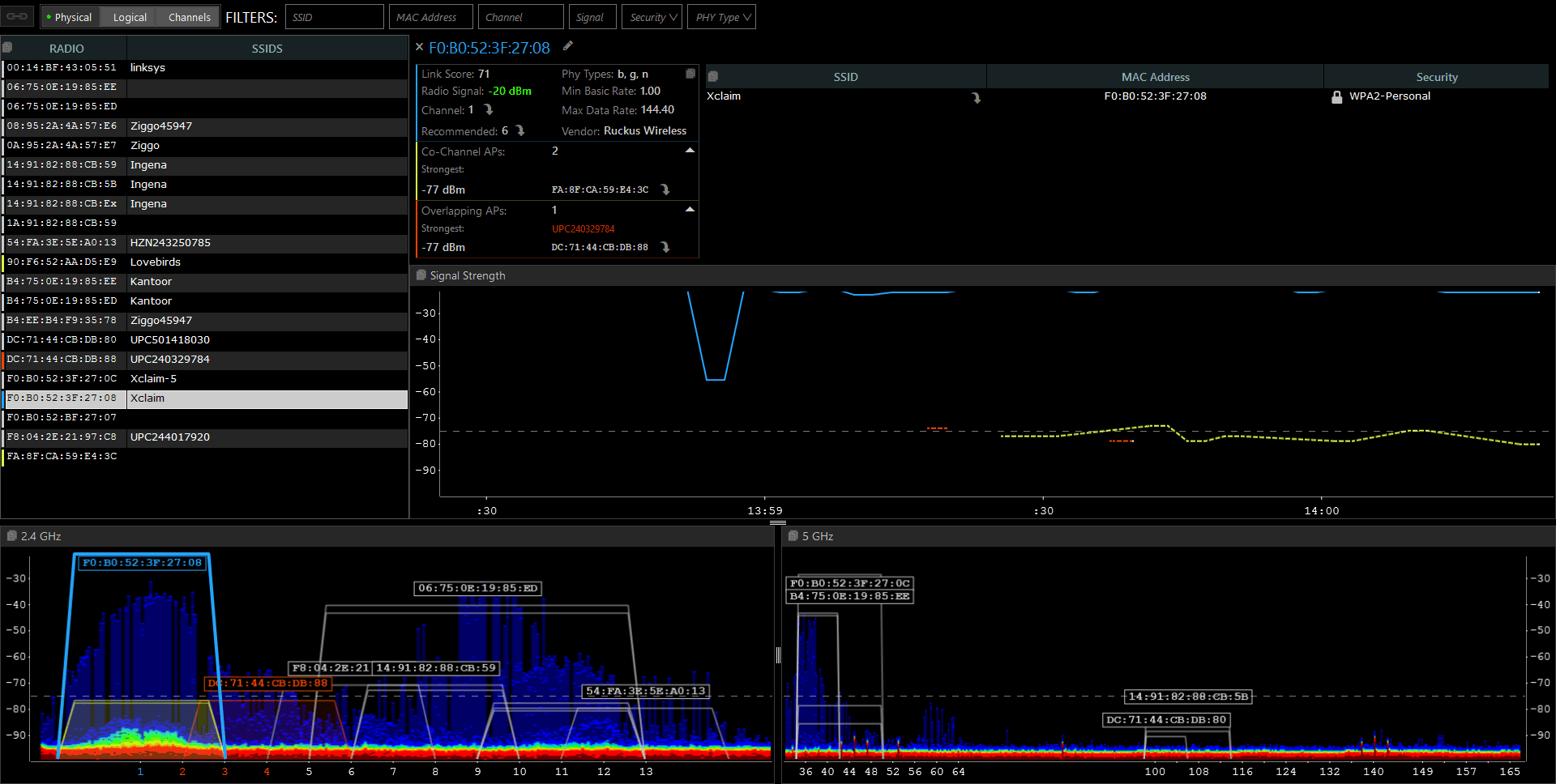The height and width of the screenshot is (784, 1556).
Task: Click the MAC Address filter field
Action: 433,17
